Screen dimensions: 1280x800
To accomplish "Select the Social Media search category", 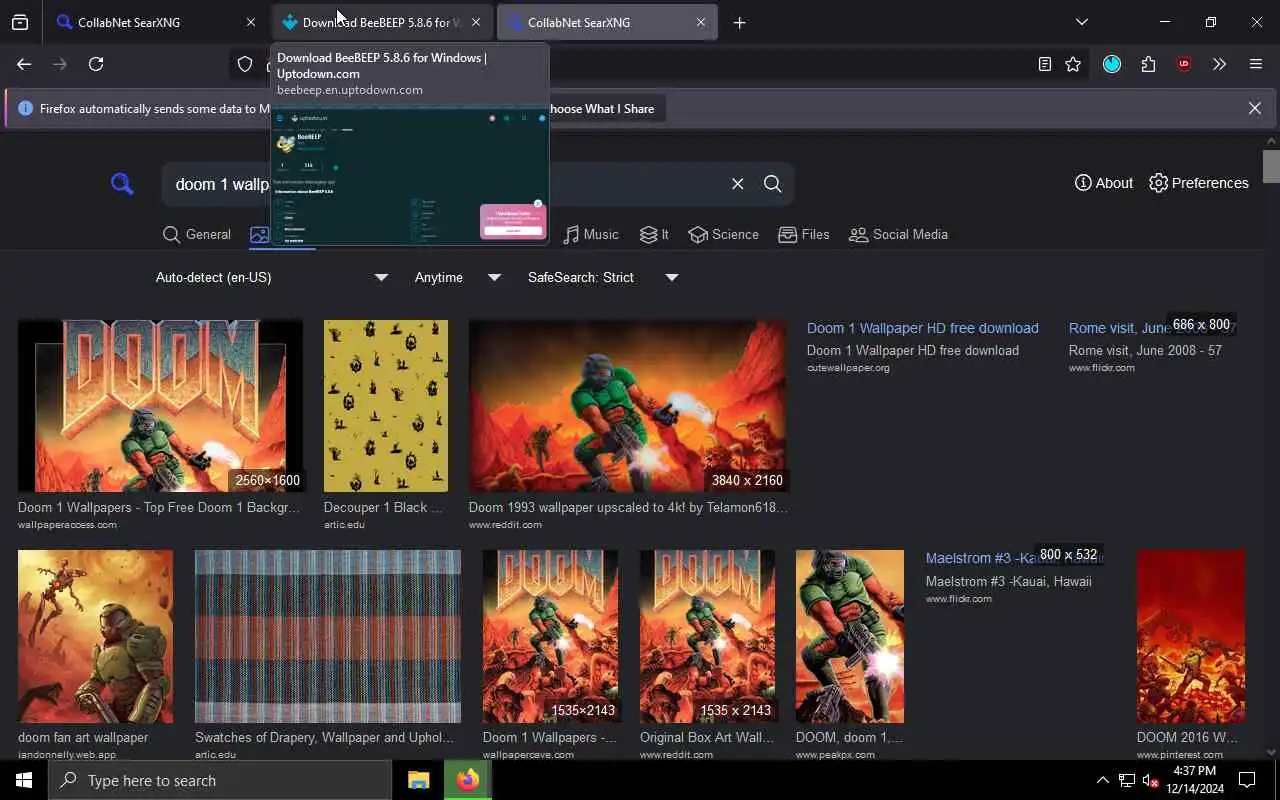I will (x=898, y=234).
